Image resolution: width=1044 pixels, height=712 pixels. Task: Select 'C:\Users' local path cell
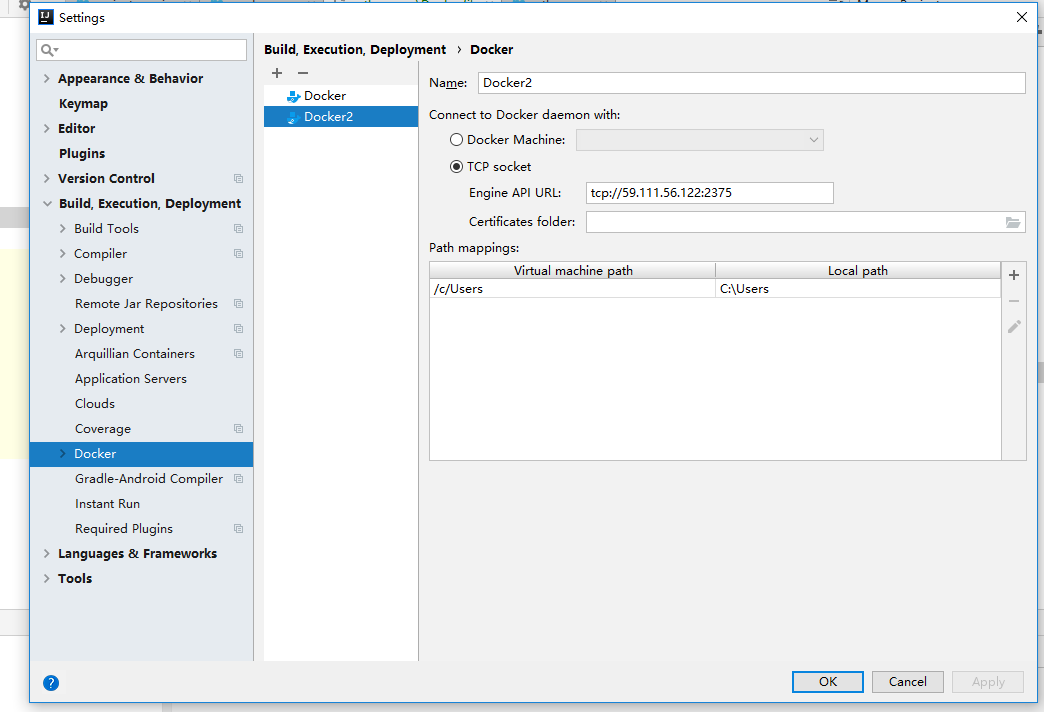pos(858,288)
